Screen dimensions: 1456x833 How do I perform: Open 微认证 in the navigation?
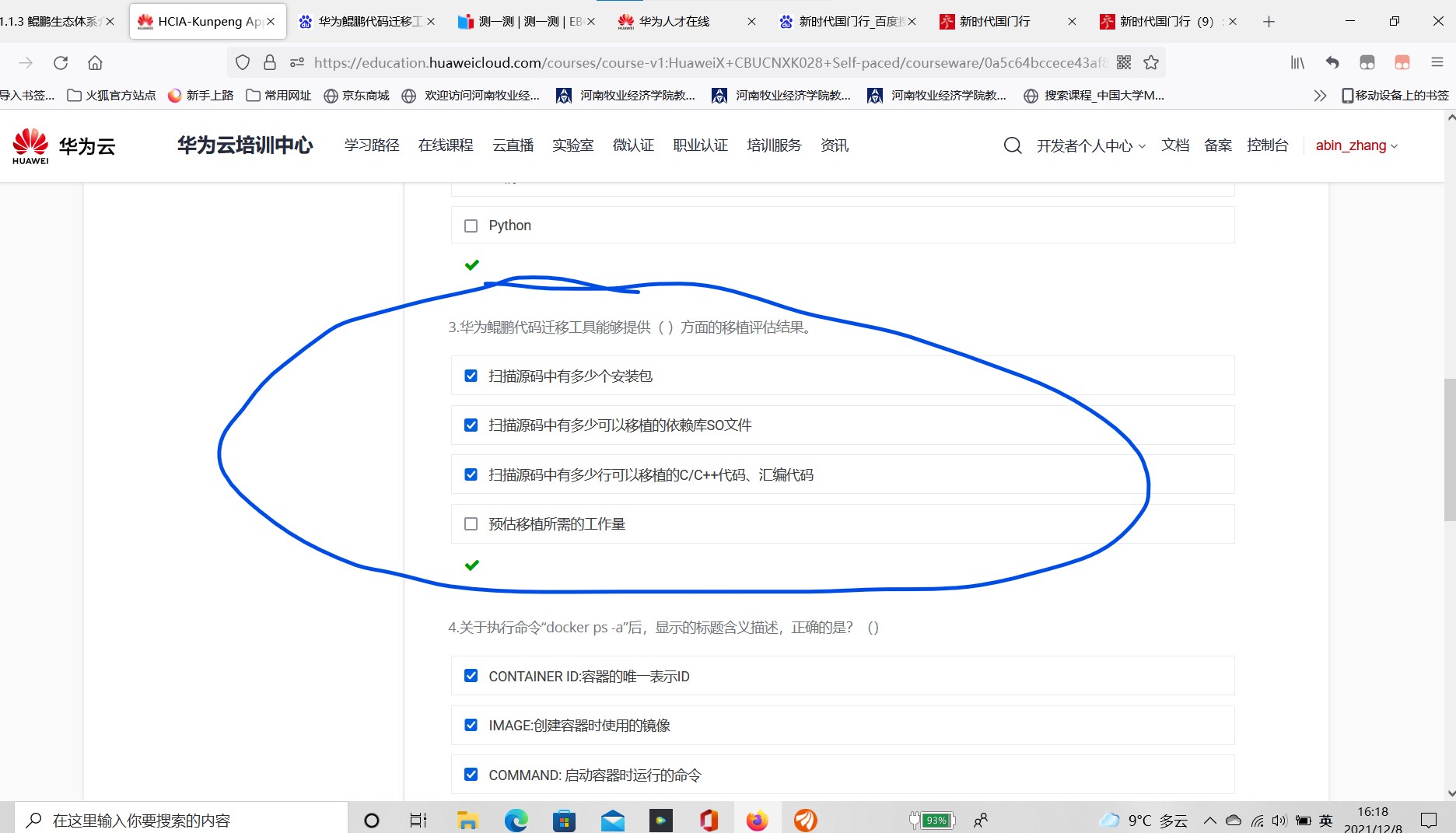tap(633, 145)
